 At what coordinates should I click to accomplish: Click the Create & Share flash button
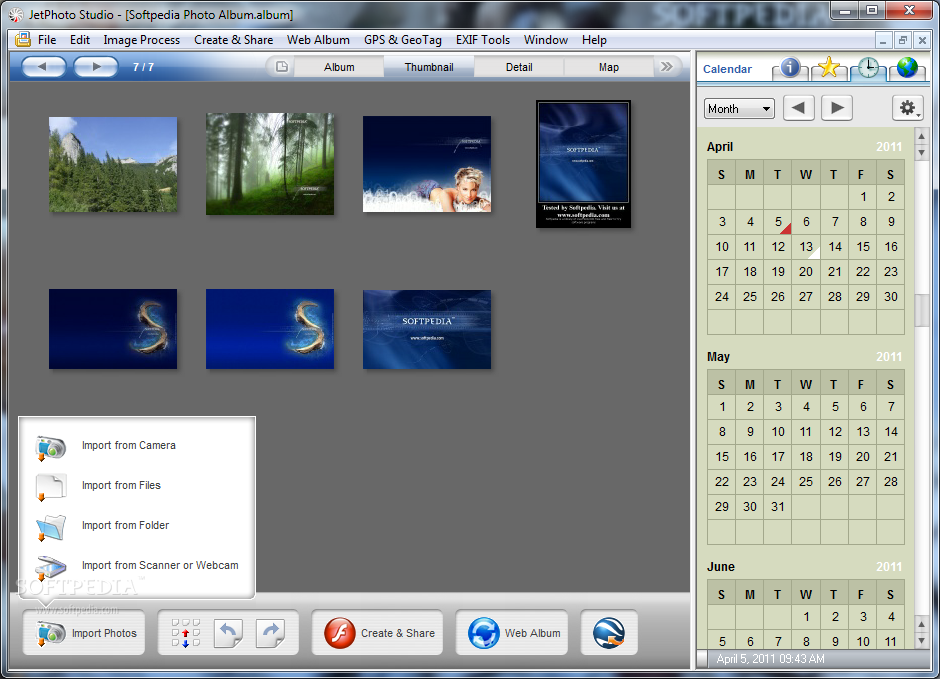[x=377, y=633]
